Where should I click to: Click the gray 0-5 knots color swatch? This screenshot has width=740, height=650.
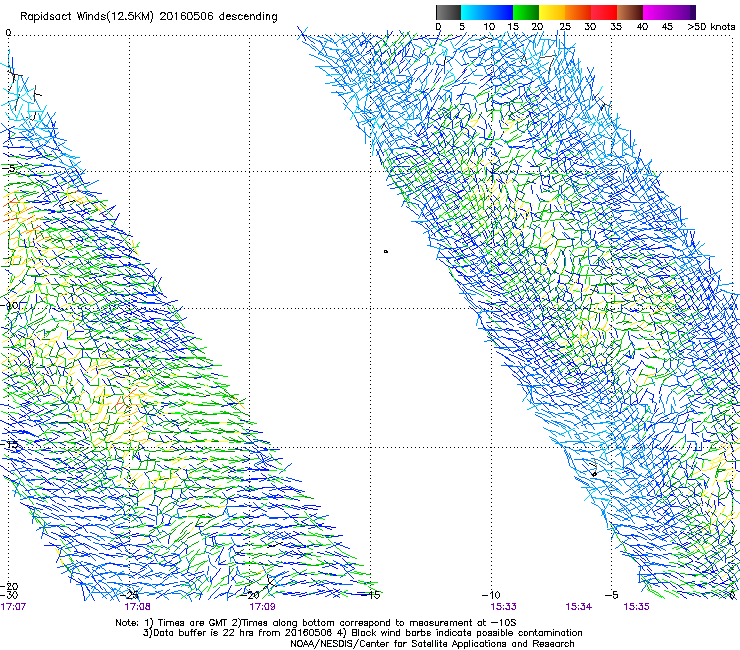click(448, 12)
